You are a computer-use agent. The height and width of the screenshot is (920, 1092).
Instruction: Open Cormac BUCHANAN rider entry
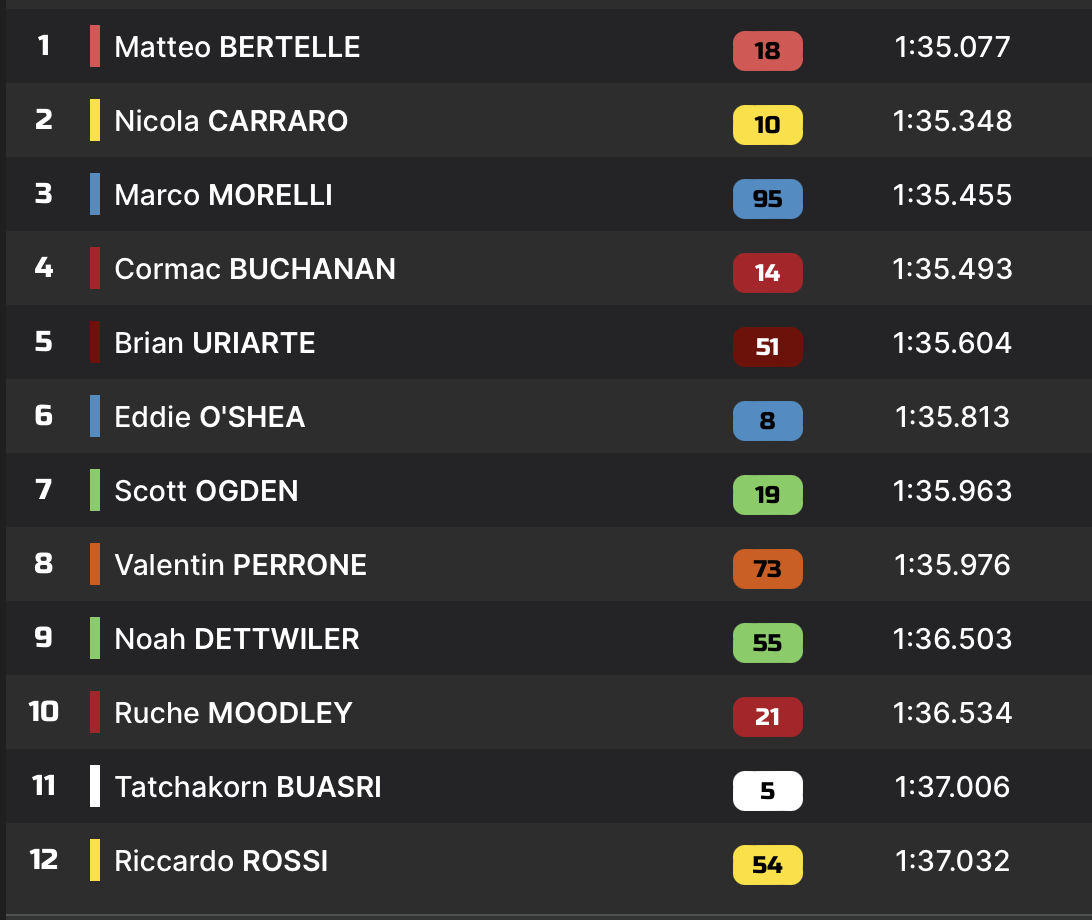(x=255, y=269)
